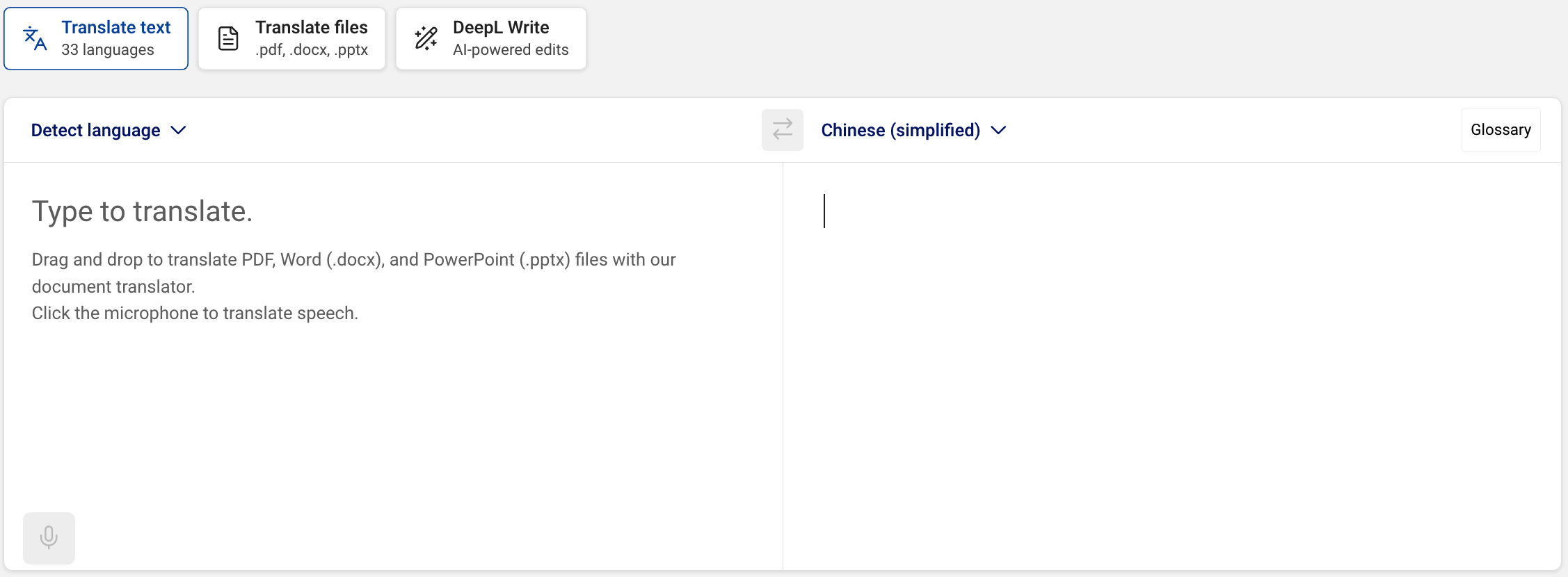
Task: Click the 'AI-powered edits' subtitle
Action: (511, 50)
